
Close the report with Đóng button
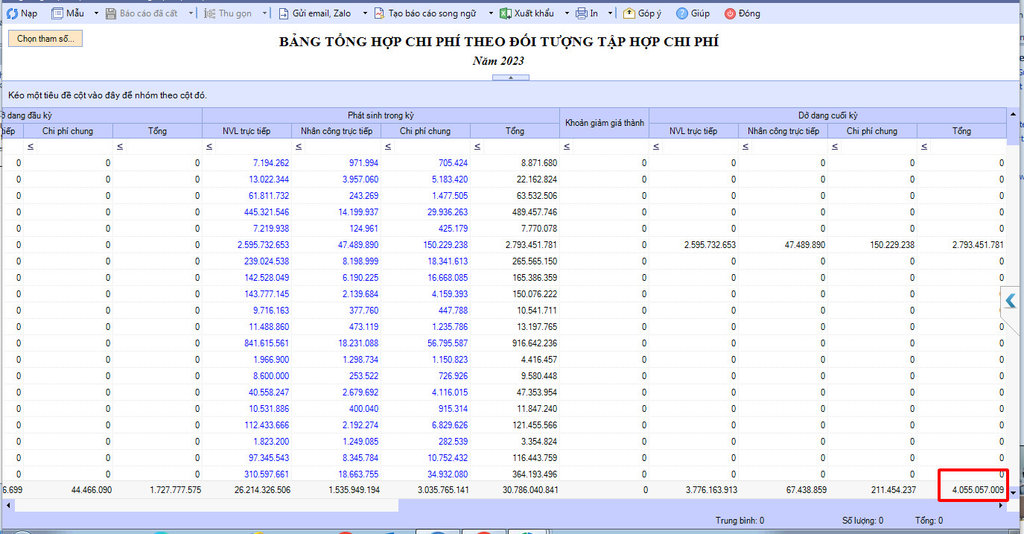click(742, 13)
